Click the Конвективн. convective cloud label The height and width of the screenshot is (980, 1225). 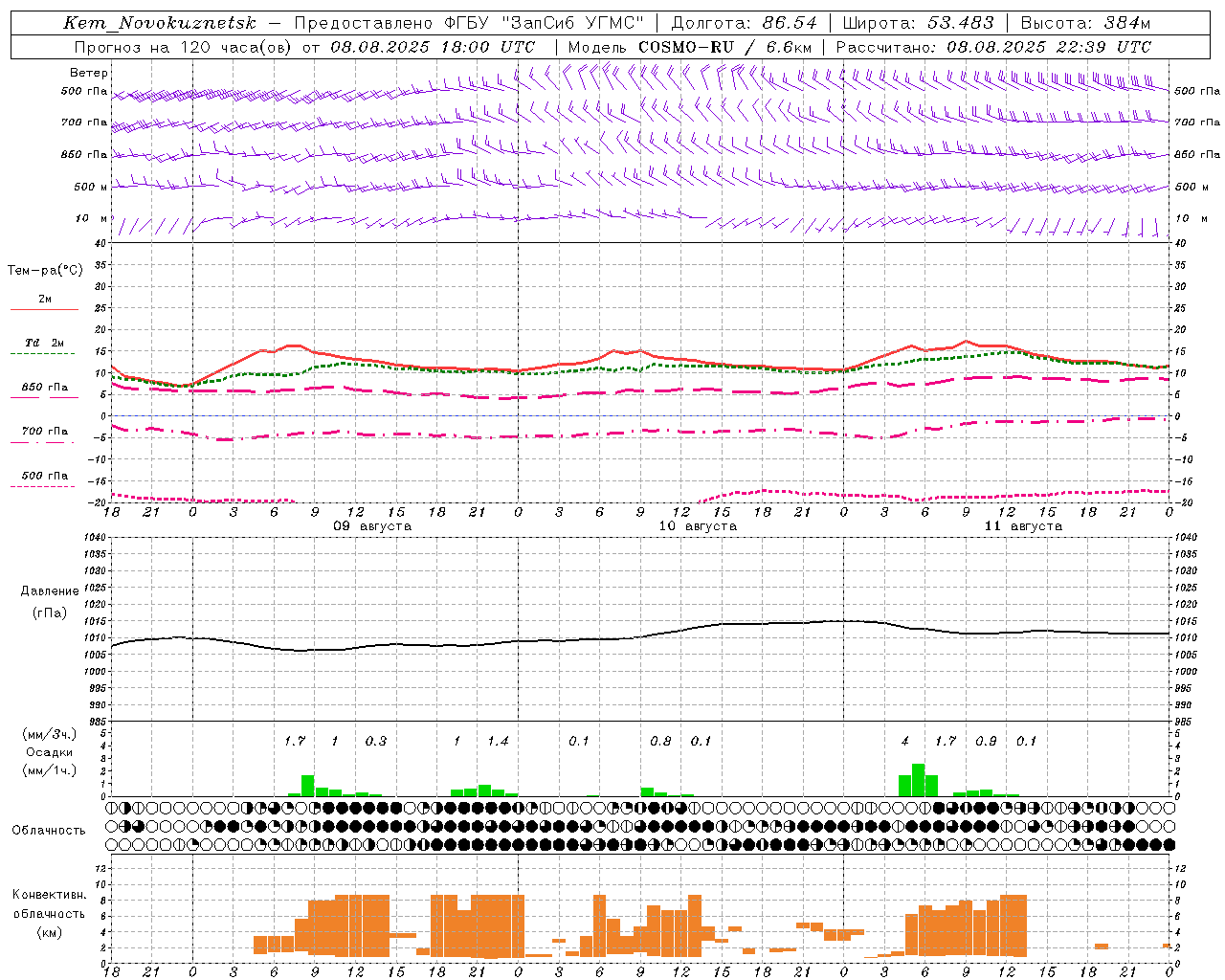click(50, 895)
